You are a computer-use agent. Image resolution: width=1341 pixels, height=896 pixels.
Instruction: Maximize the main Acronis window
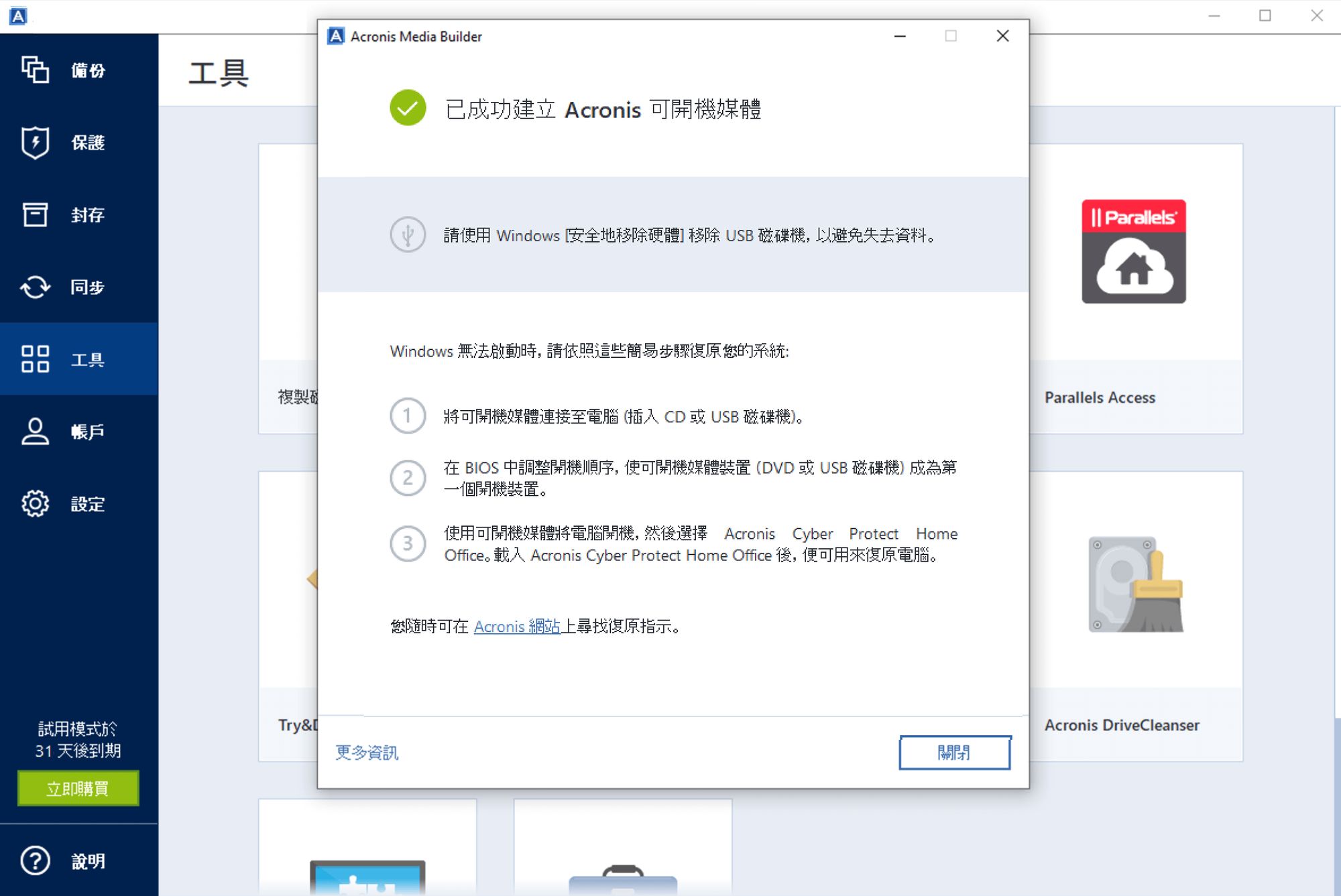1265,15
